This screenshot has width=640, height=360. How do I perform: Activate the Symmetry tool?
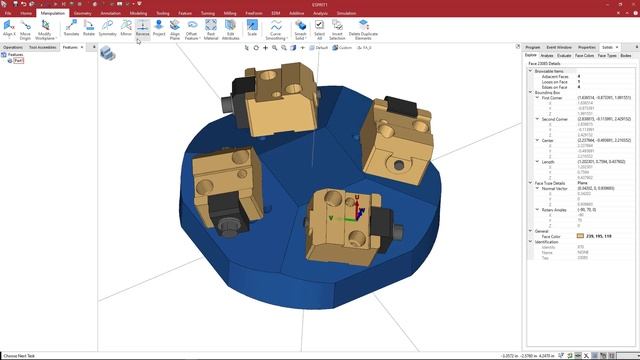[x=107, y=29]
